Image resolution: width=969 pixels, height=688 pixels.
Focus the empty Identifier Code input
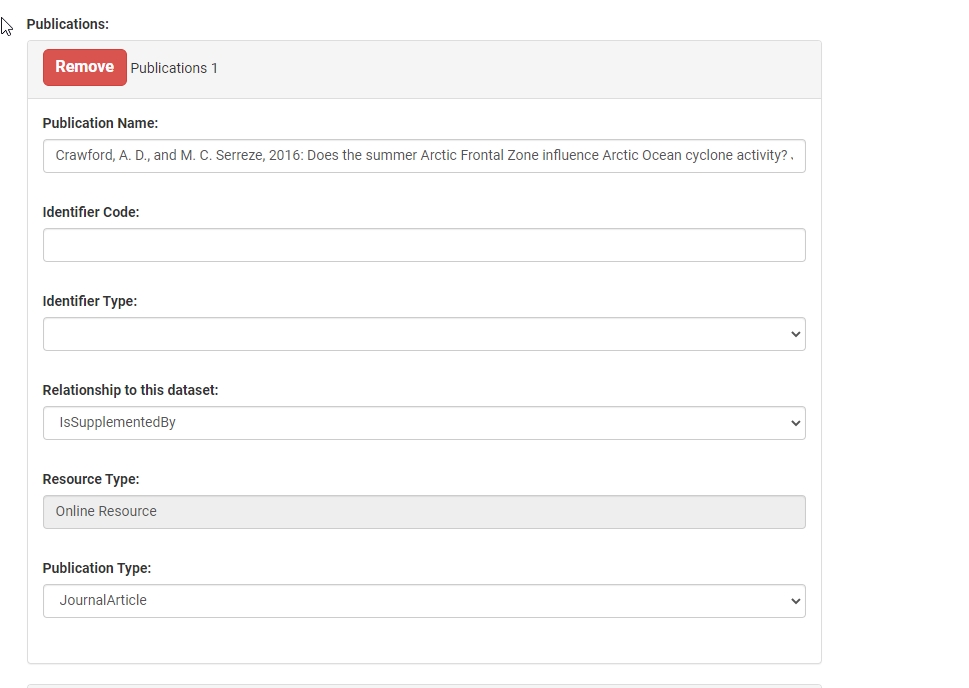[x=424, y=245]
